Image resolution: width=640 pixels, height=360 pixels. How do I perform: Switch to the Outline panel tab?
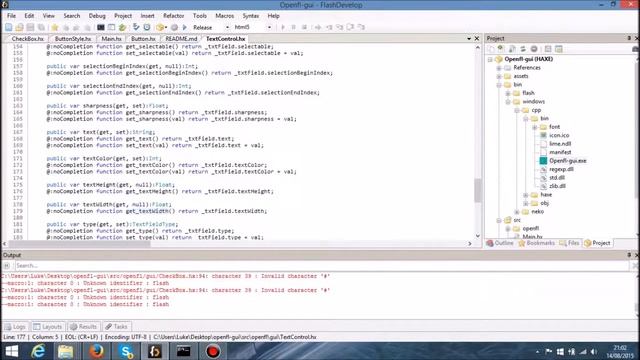500,243
